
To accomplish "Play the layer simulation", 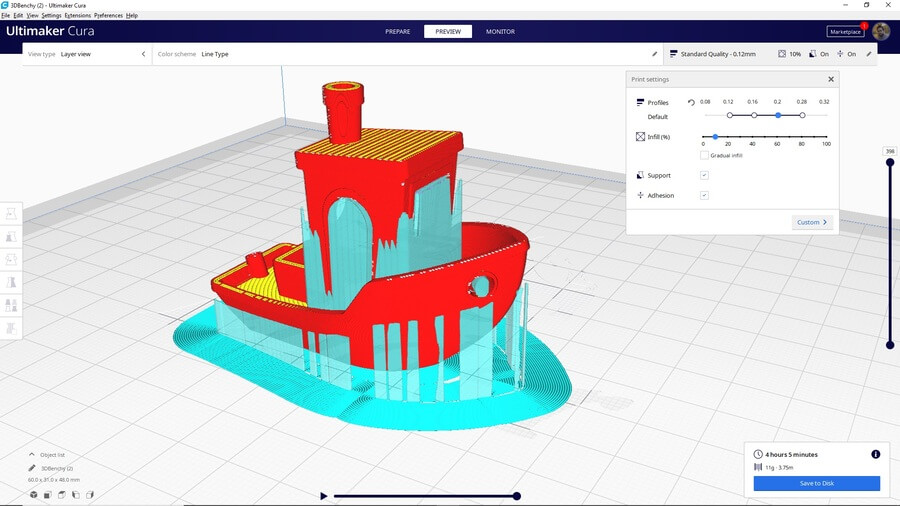I will point(323,496).
